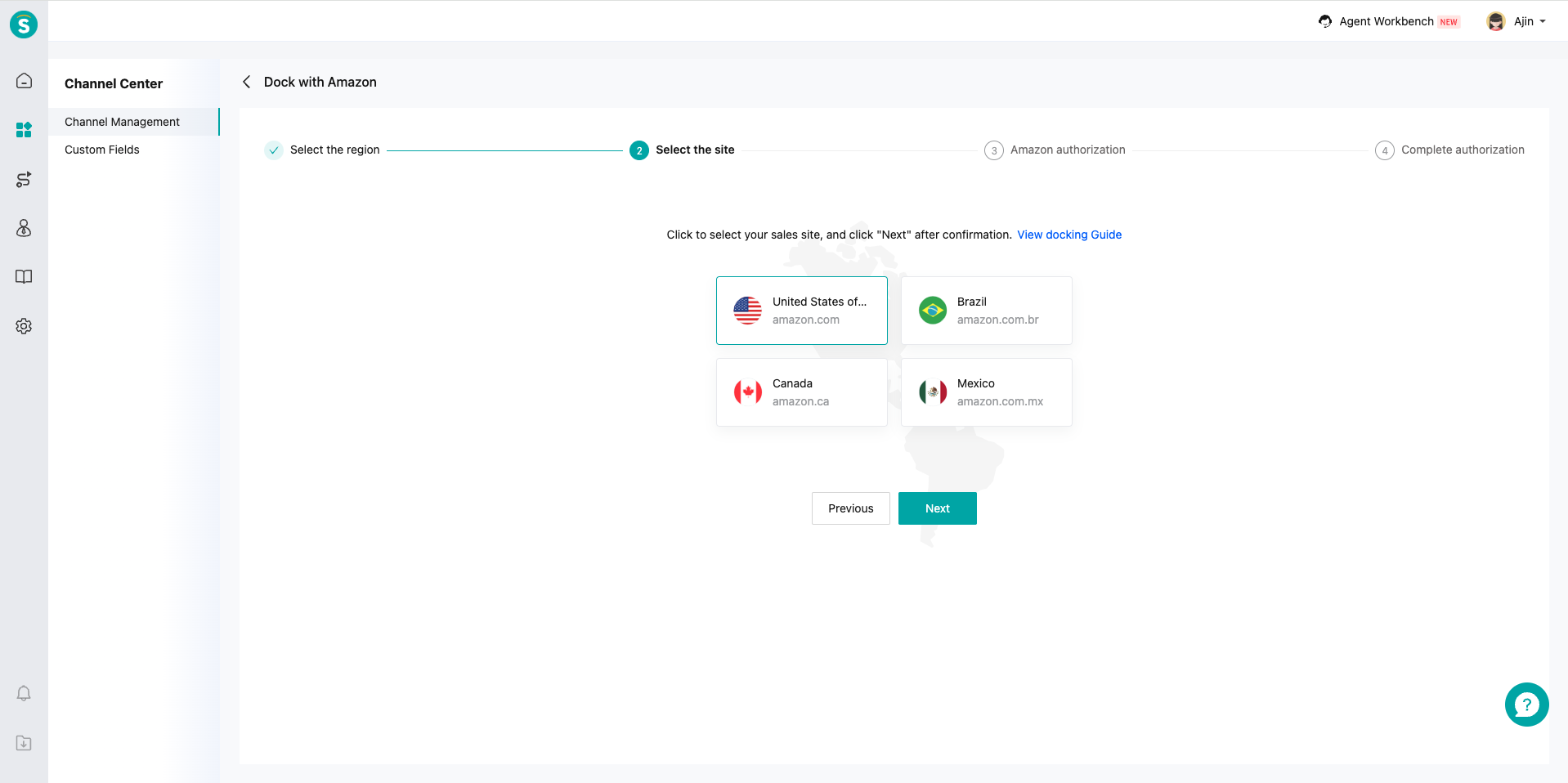Screen dimensions: 1568x783
Task: Click the 'amazon.com' domain text
Action: pyautogui.click(x=806, y=320)
